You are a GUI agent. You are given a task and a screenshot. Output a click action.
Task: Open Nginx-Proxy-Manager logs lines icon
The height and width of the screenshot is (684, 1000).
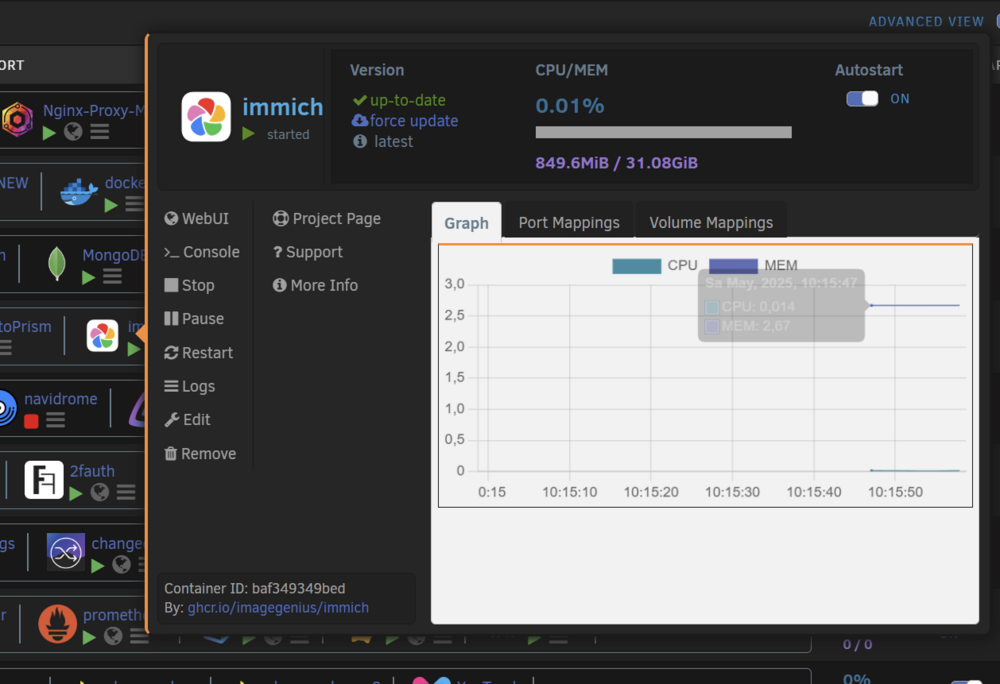click(99, 132)
